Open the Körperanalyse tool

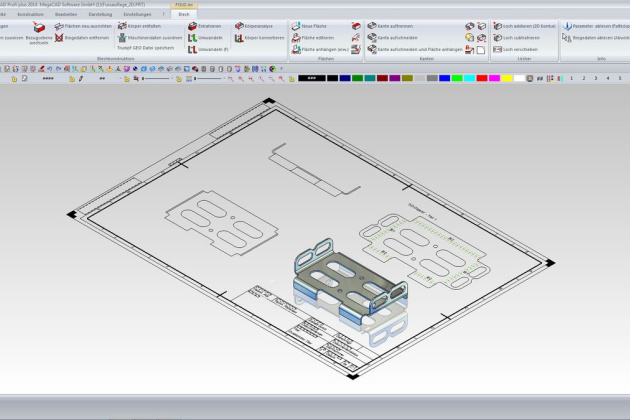tap(258, 26)
